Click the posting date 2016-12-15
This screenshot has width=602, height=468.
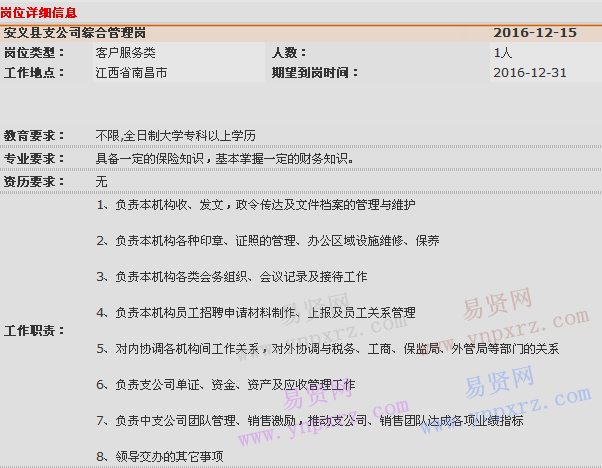(x=535, y=33)
